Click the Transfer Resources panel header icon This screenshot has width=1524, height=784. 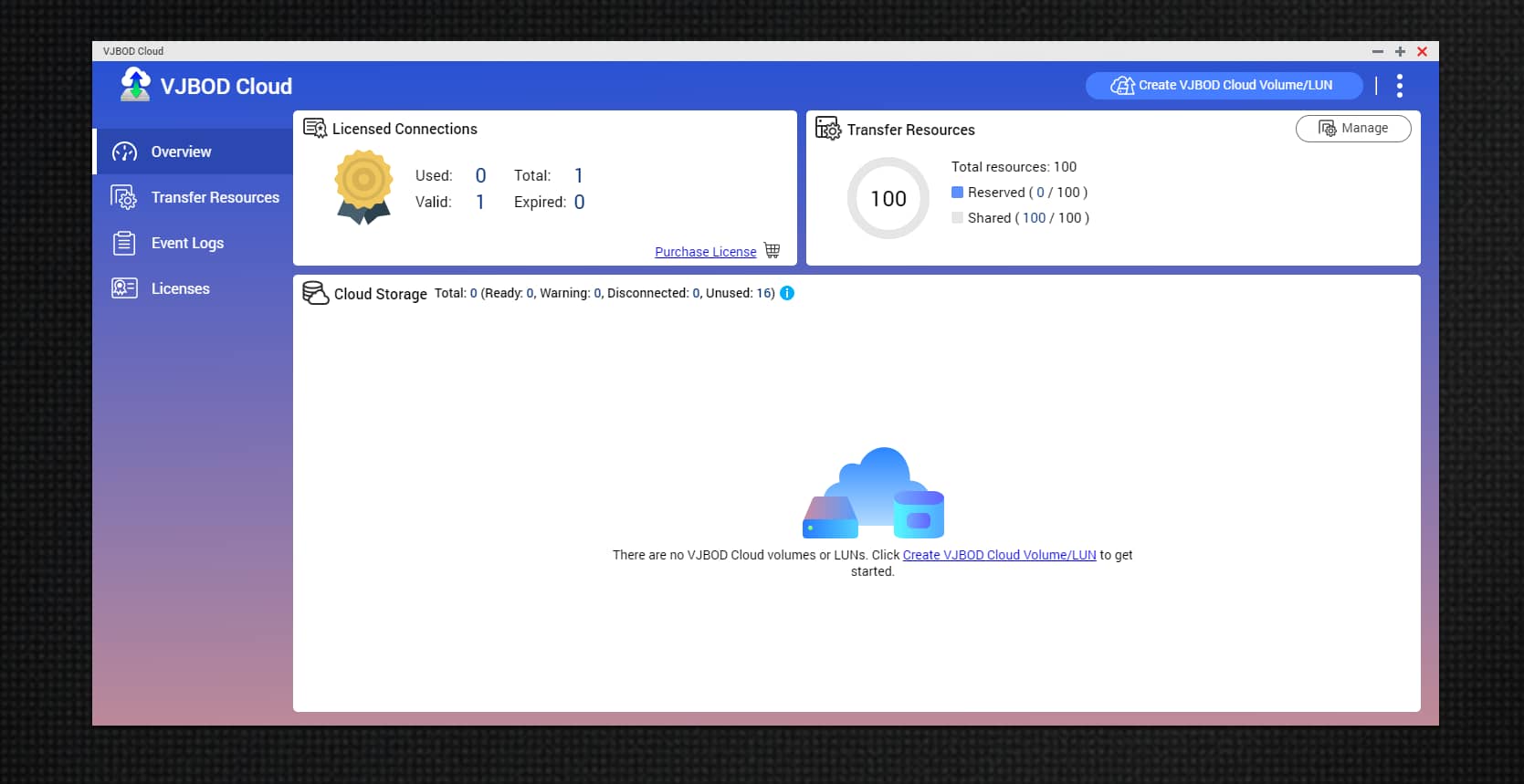click(828, 129)
